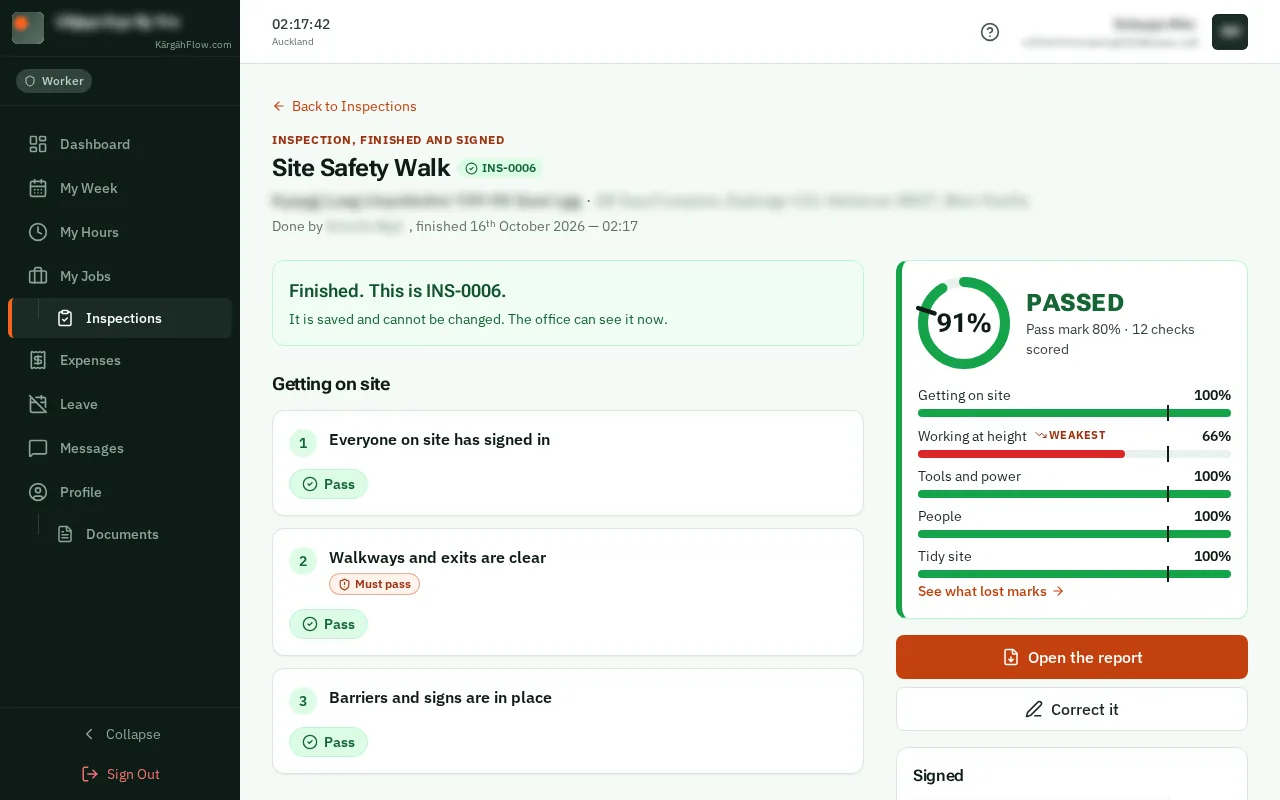
Task: Click the Open the report button
Action: (1072, 657)
